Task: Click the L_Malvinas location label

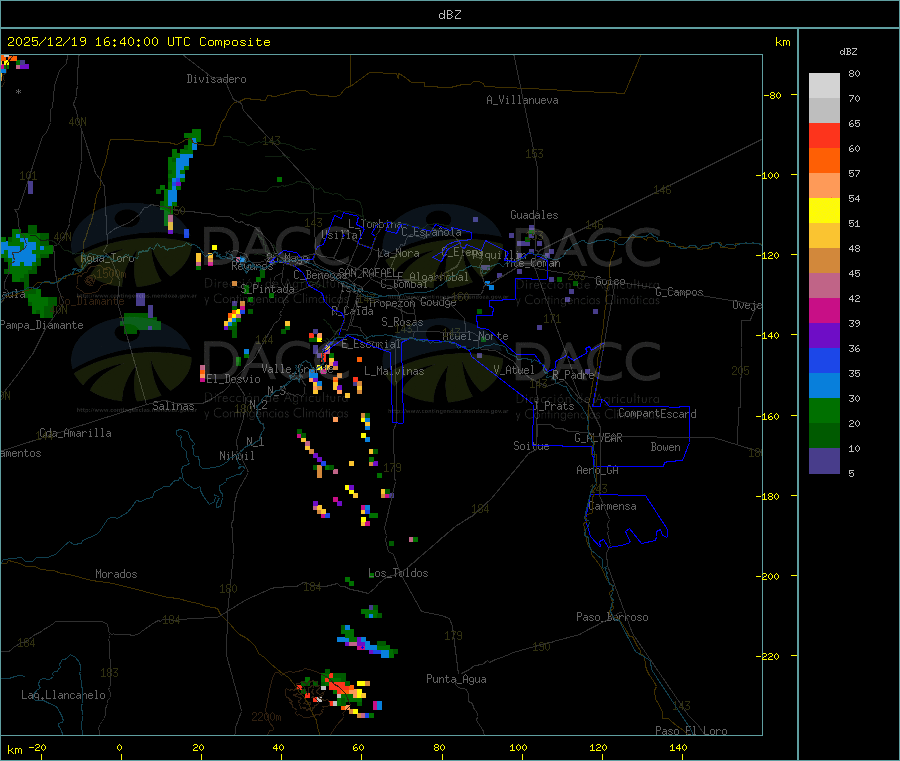Action: (394, 371)
